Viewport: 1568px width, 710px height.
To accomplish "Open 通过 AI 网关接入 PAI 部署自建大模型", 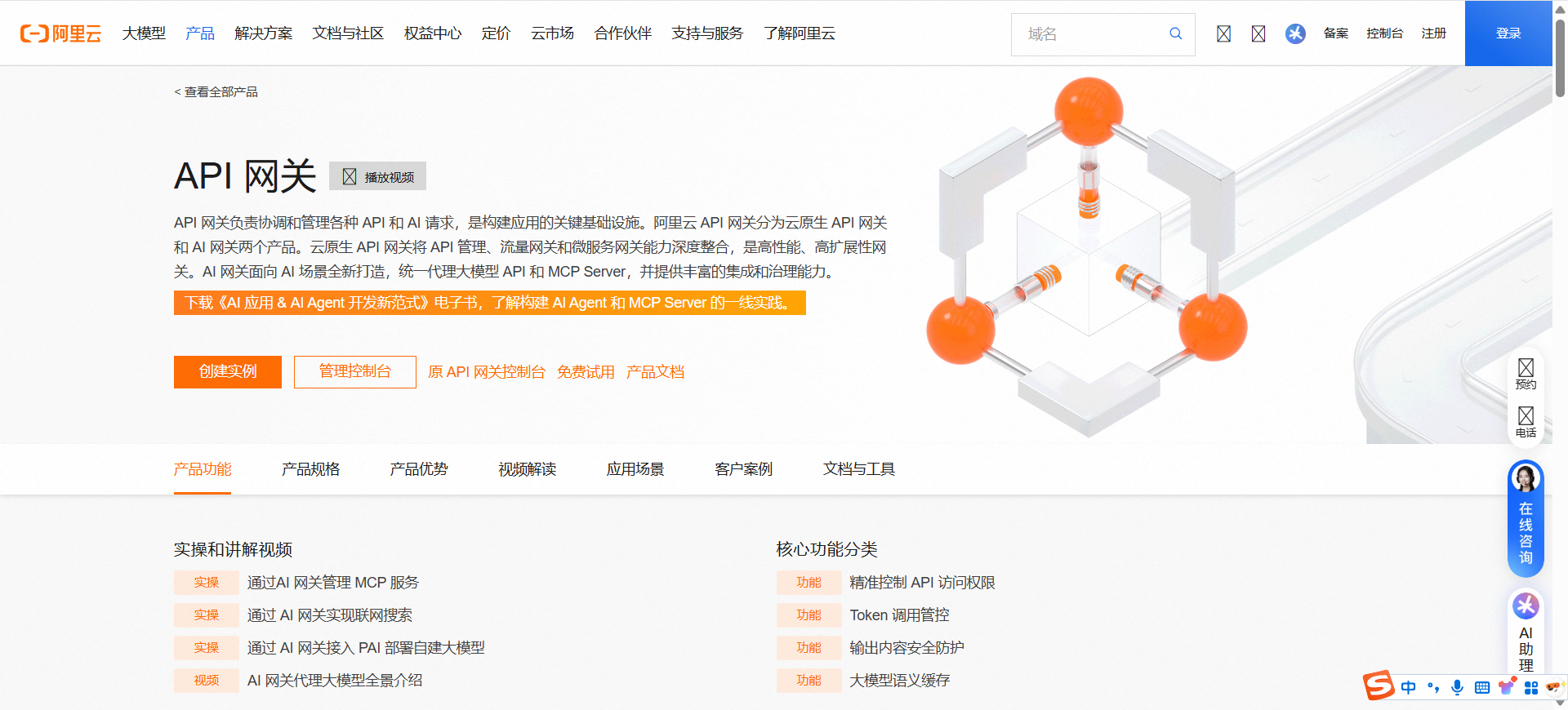I will pos(366,648).
